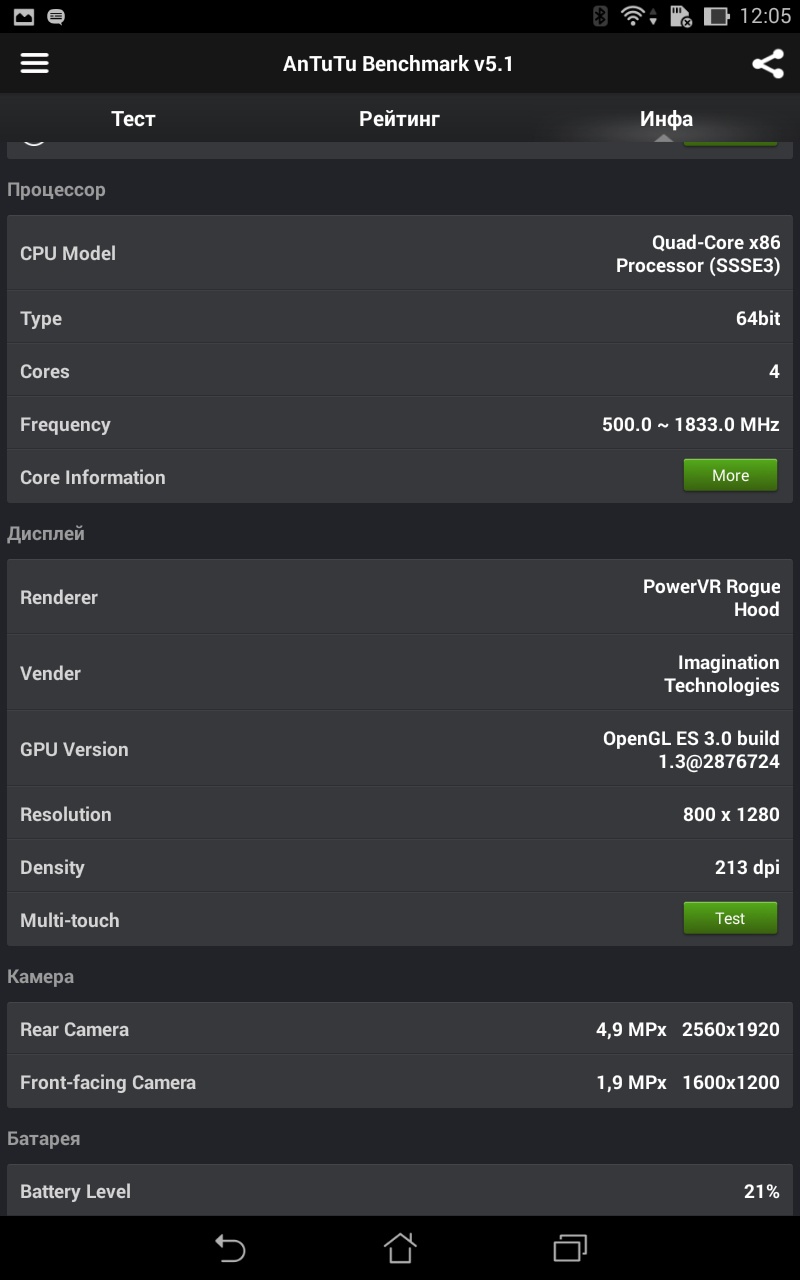Tap the gallery notification icon
Viewport: 800px width, 1280px height.
[24, 16]
